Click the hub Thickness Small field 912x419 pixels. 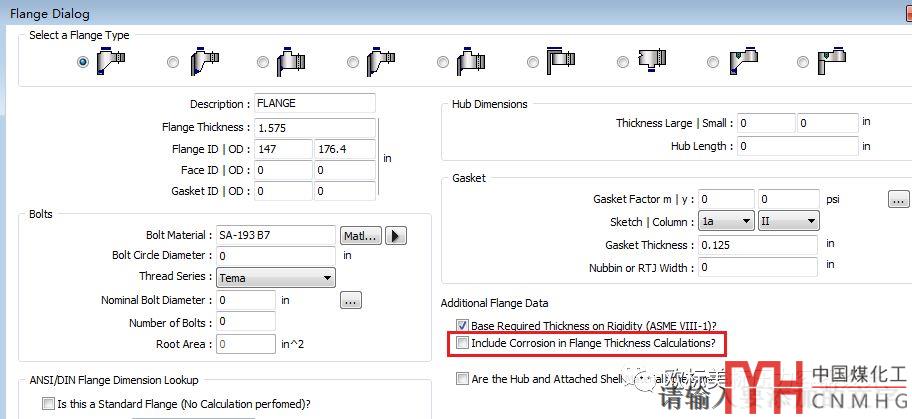(x=828, y=123)
